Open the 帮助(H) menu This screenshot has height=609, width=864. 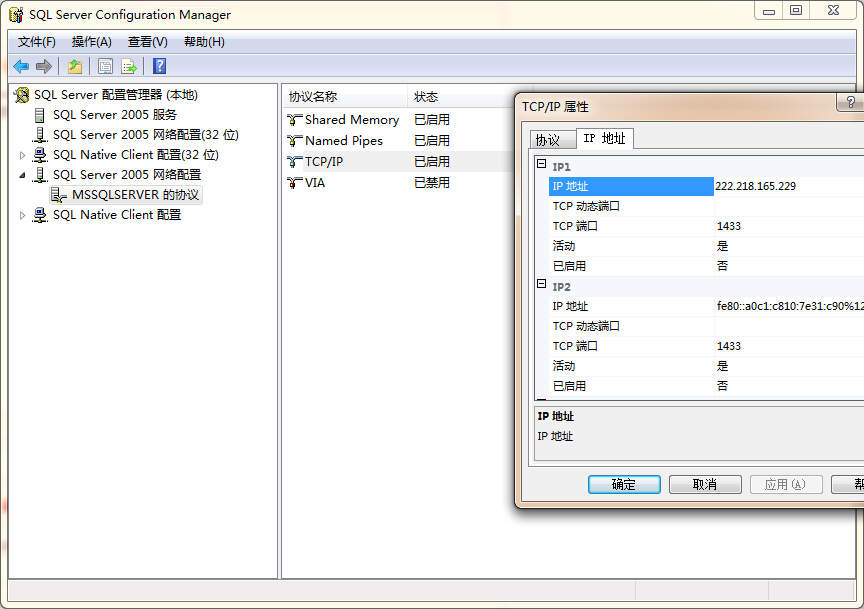tap(204, 42)
